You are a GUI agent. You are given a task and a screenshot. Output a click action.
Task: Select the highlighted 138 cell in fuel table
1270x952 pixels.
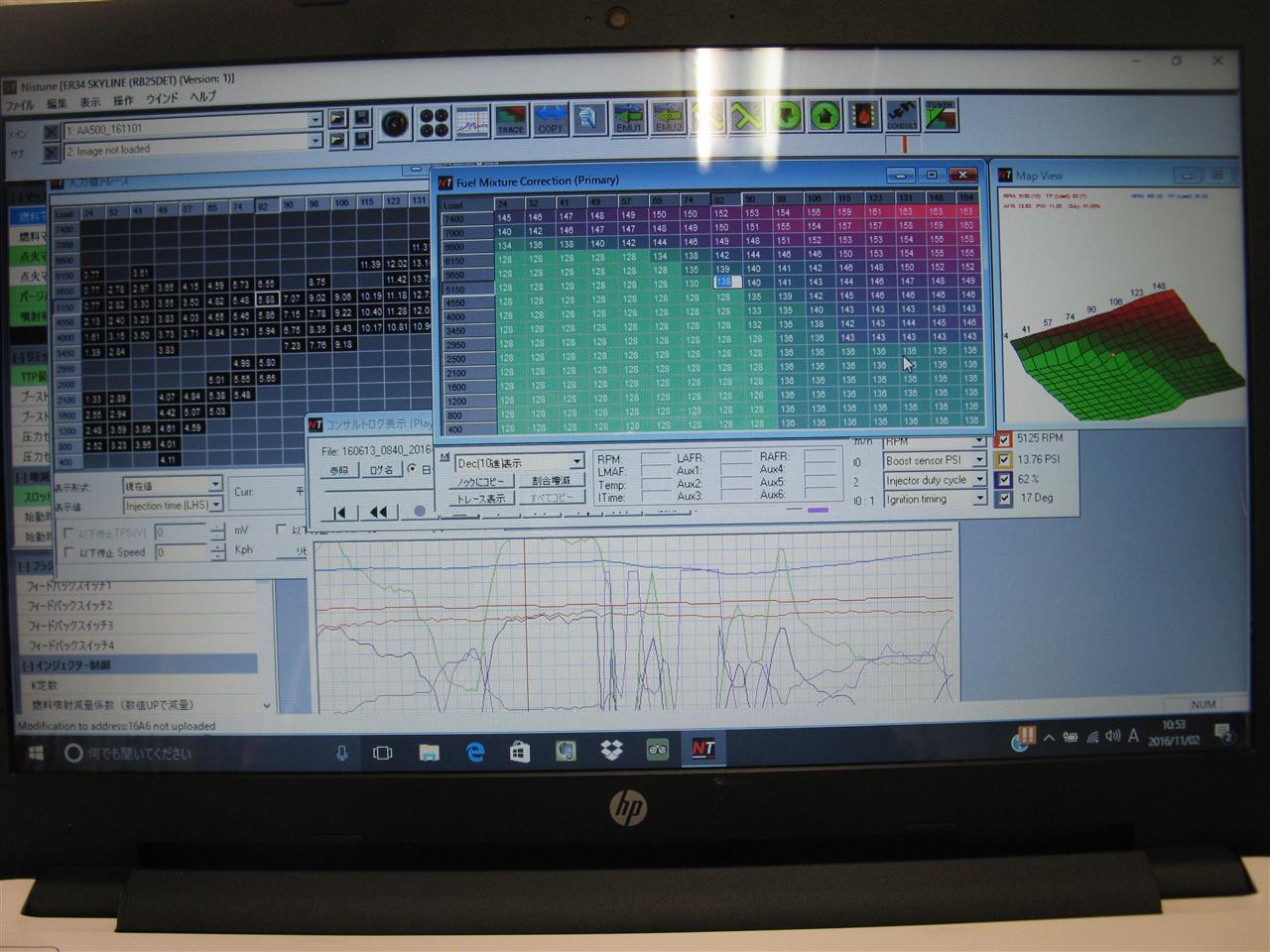724,283
